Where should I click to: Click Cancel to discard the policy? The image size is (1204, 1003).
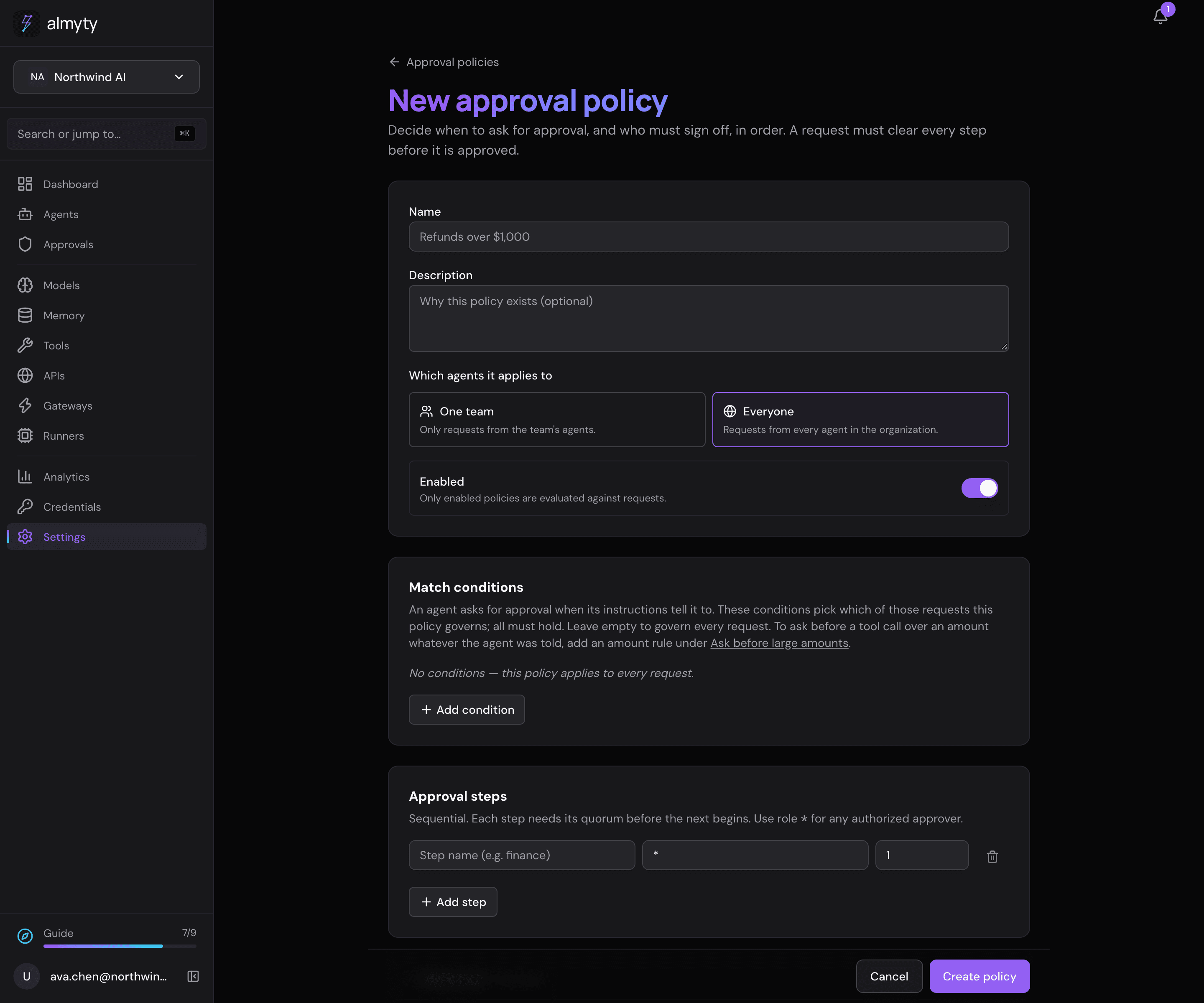[889, 976]
